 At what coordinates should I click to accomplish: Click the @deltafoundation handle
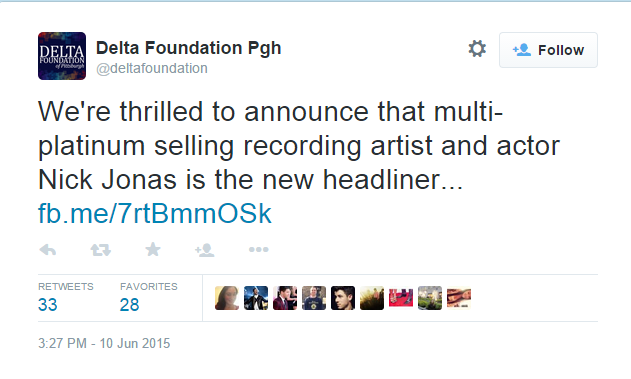152,68
